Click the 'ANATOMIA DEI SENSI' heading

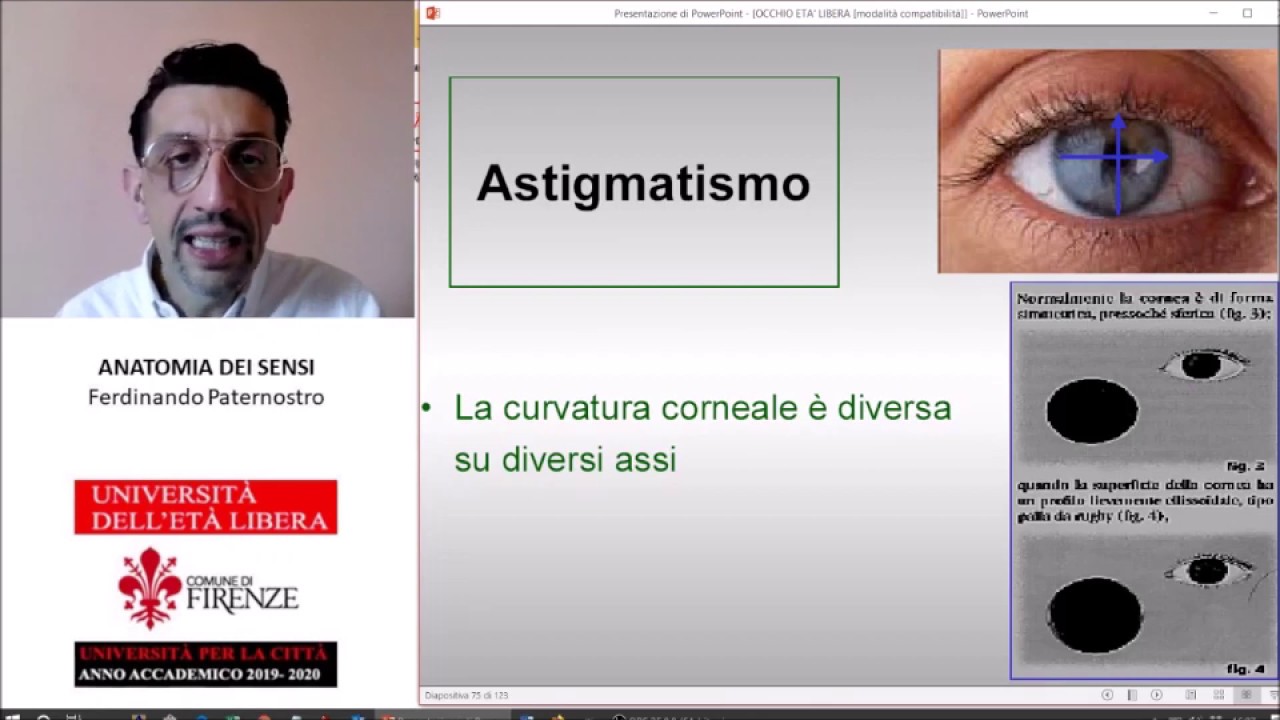click(x=206, y=367)
